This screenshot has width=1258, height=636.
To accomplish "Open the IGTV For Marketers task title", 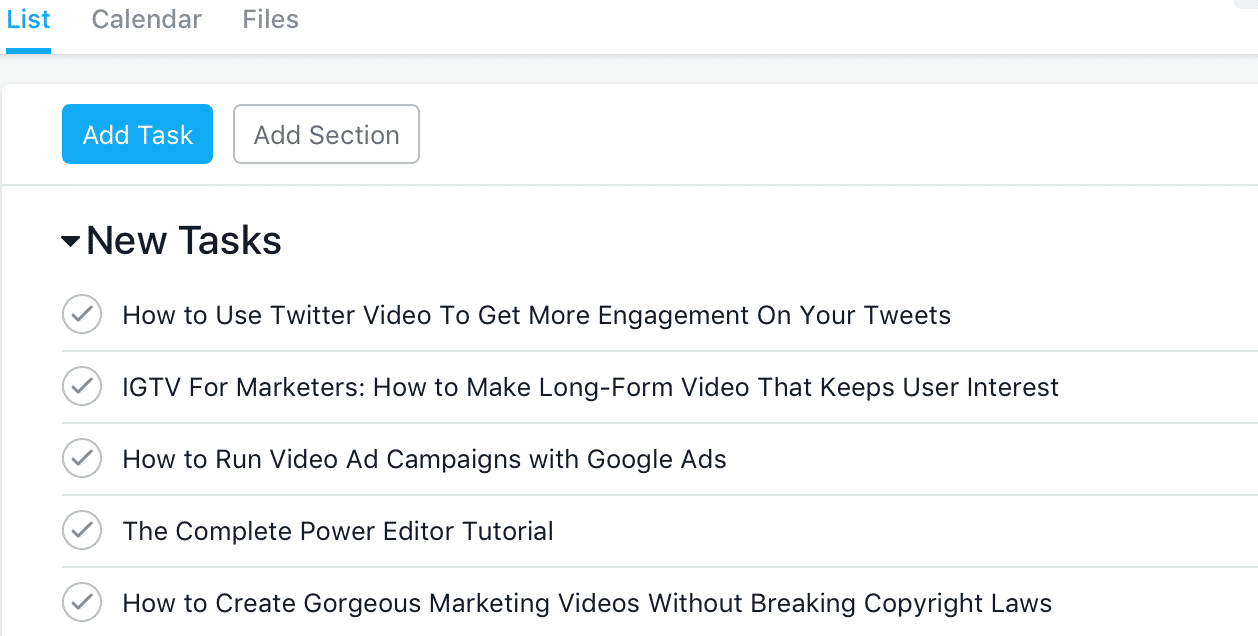I will [590, 388].
